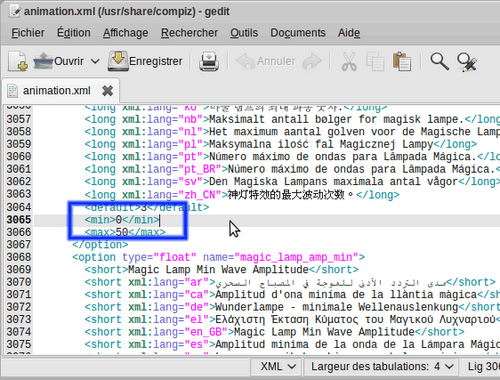Click magic_lamp_amp_min option name

click(x=296, y=257)
